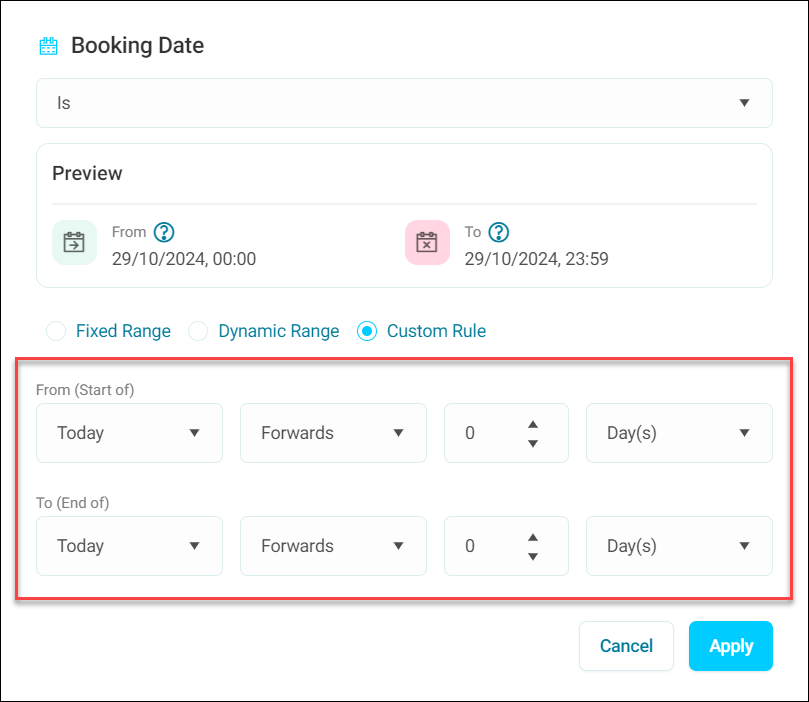Click the help icon next to To
The width and height of the screenshot is (809, 702).
pyautogui.click(x=499, y=232)
